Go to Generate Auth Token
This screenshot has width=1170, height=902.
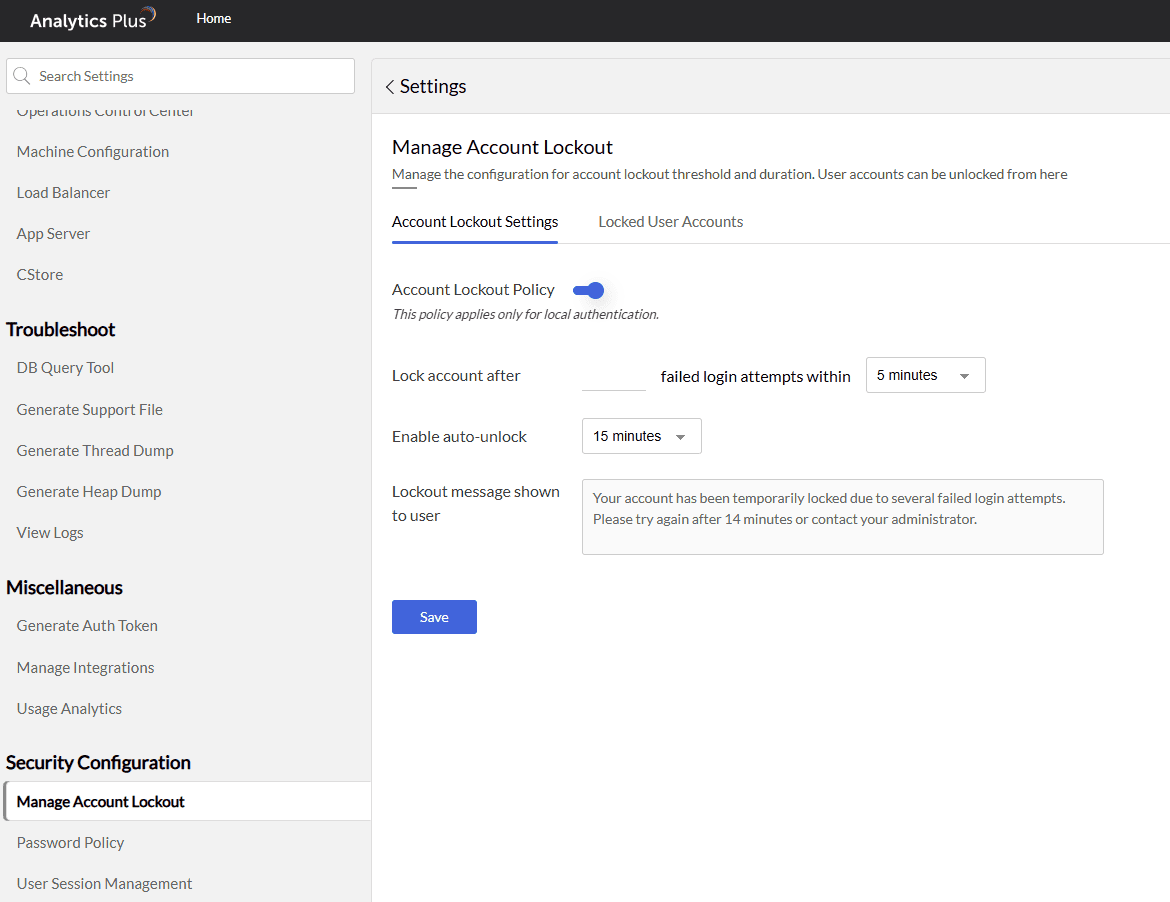click(87, 626)
